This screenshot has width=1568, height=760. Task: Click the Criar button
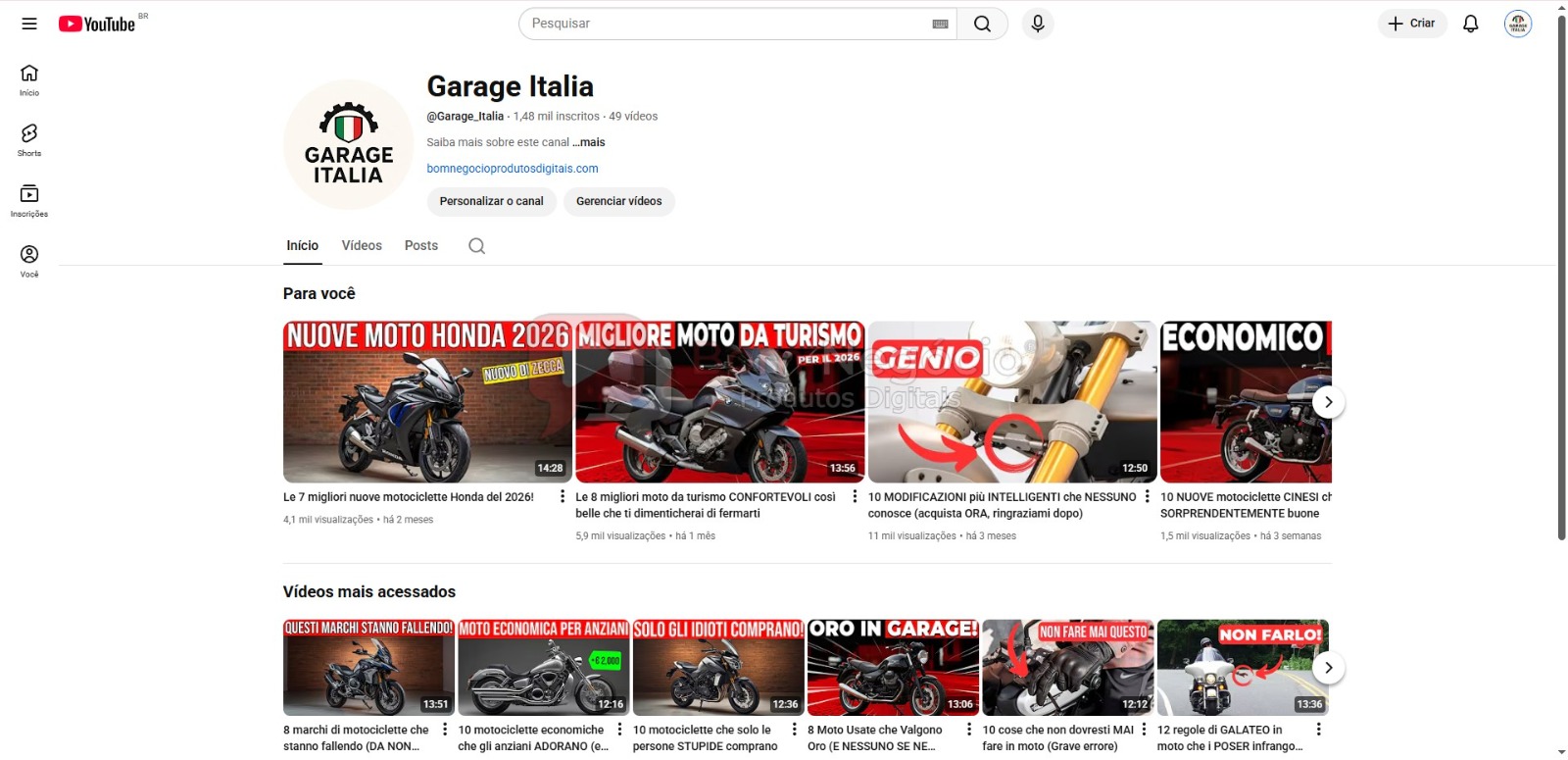pyautogui.click(x=1412, y=24)
